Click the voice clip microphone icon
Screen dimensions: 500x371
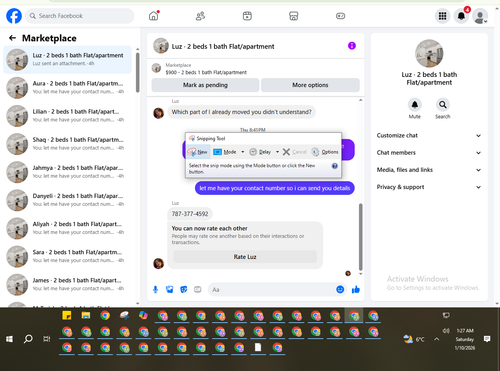click(155, 289)
